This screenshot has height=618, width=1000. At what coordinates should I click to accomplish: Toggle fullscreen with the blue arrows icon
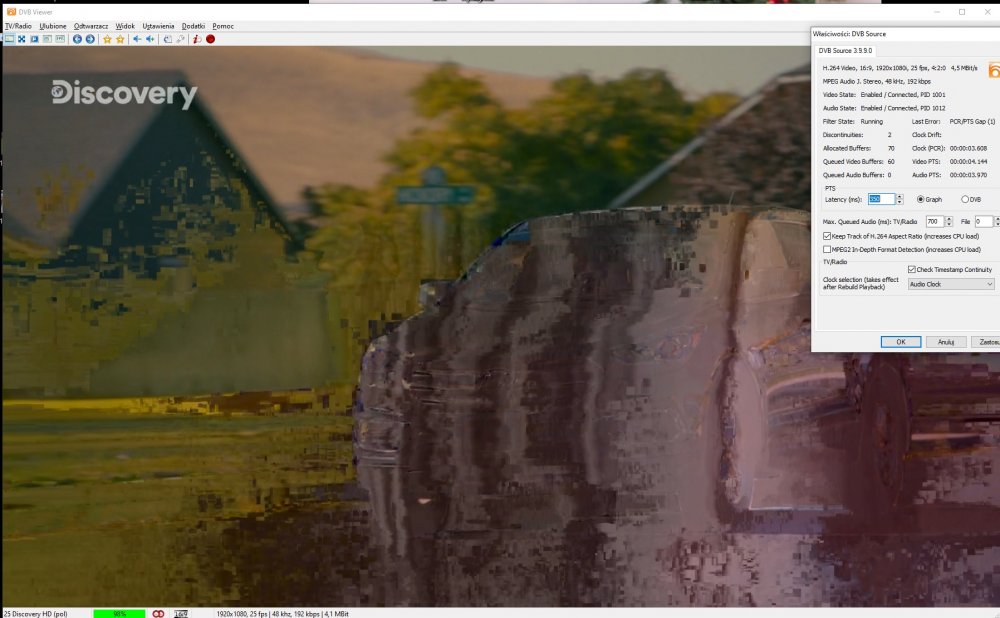22,39
